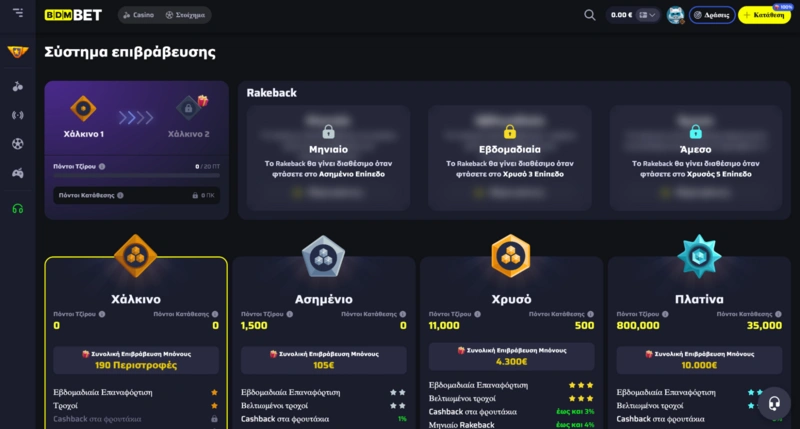Open the live broadcast sidebar icon

coord(17,115)
